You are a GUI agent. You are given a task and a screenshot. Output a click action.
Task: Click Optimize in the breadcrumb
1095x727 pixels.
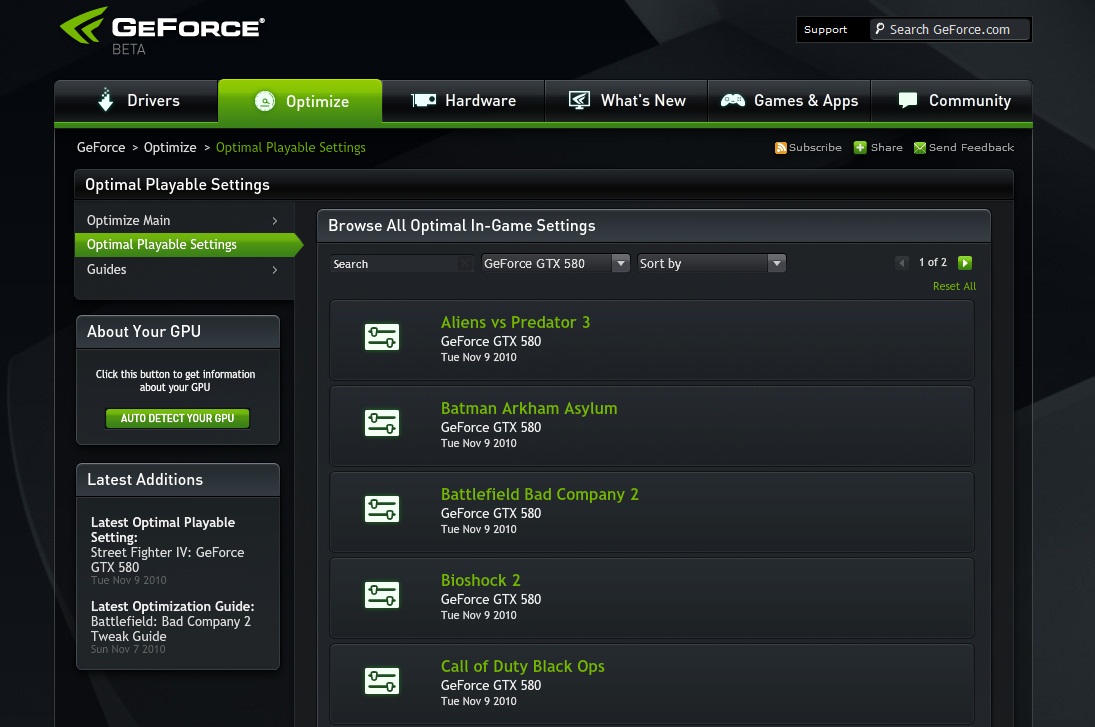pos(170,147)
